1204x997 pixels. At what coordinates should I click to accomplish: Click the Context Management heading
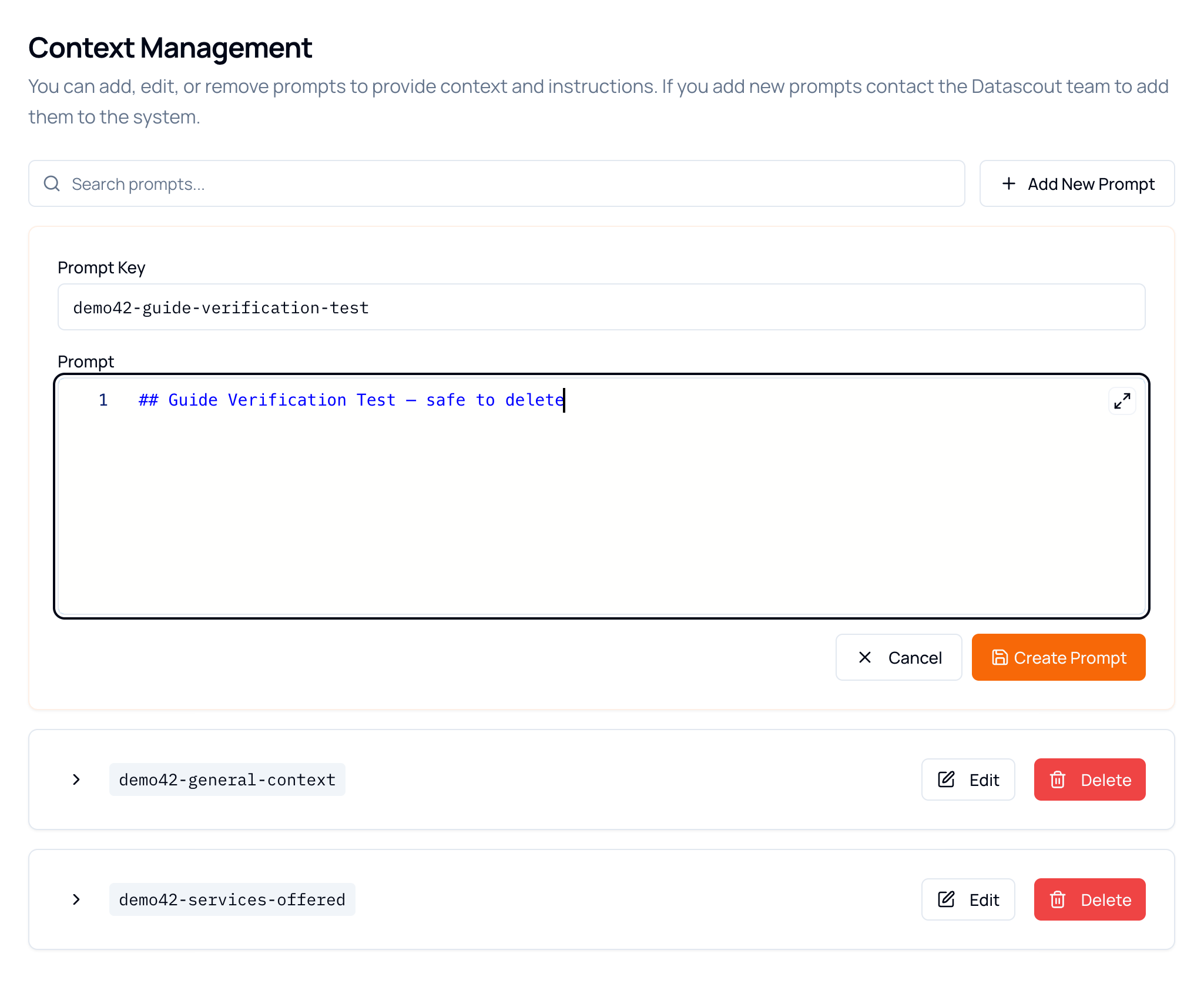170,48
